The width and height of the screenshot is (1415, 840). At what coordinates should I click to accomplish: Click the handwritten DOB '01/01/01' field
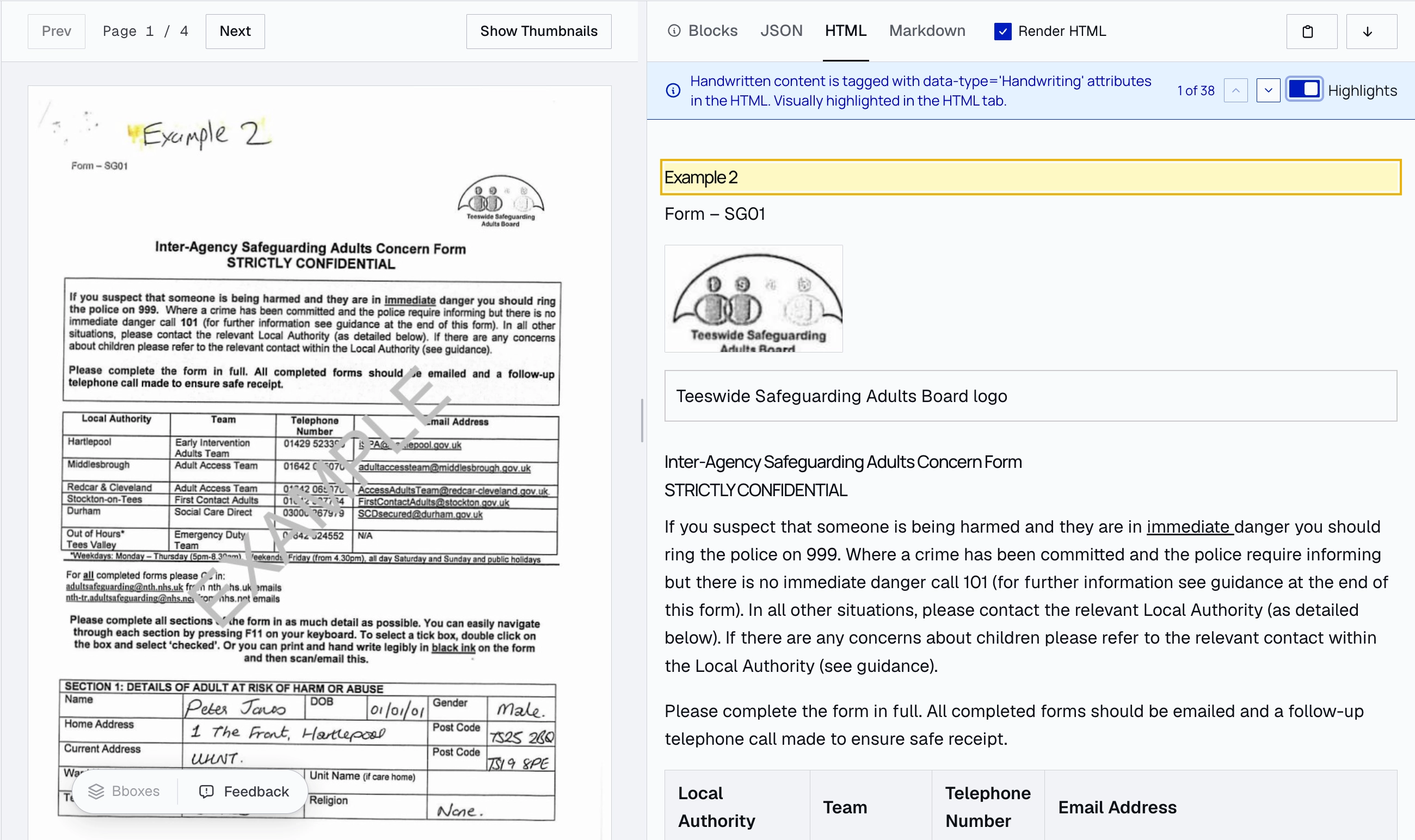[x=396, y=710]
